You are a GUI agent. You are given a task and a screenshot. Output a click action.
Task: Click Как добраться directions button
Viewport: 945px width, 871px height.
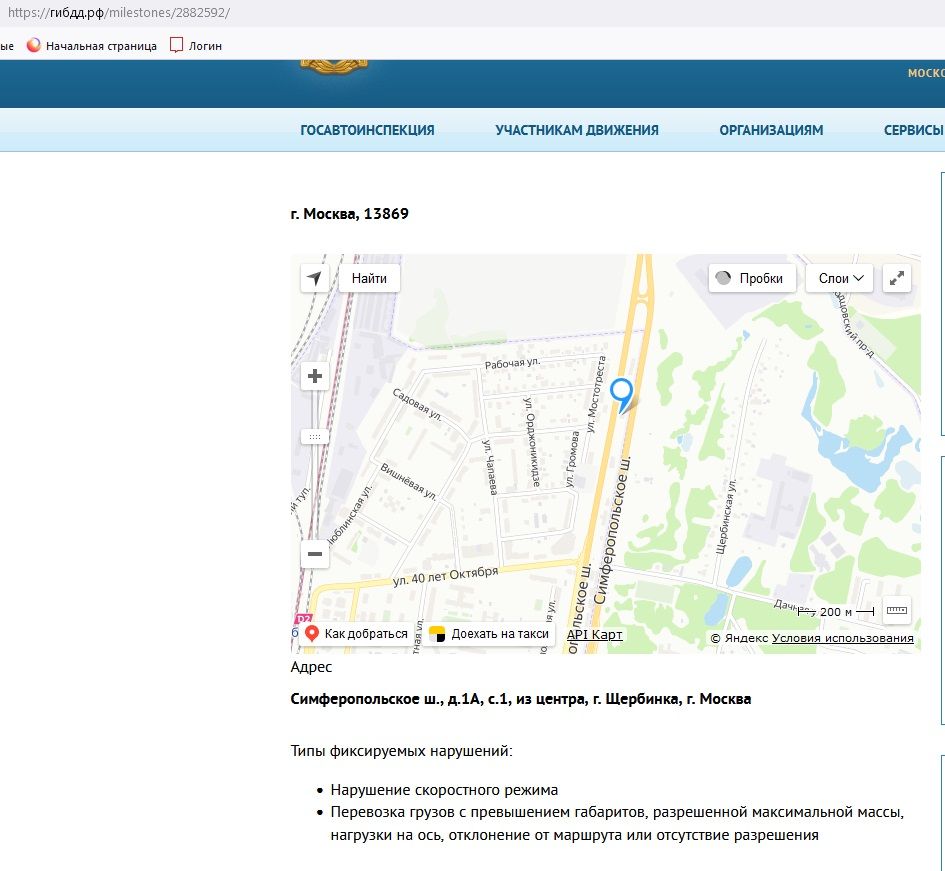coord(357,634)
